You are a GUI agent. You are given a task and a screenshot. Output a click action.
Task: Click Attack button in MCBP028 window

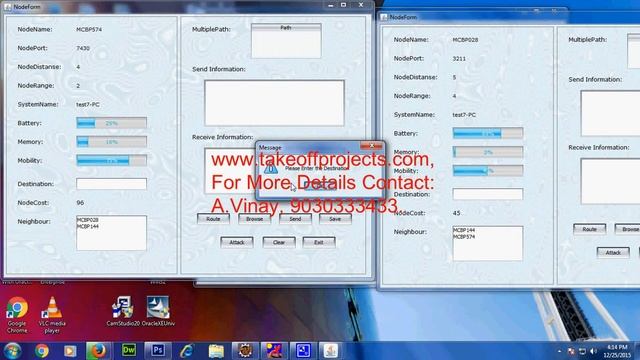(x=613, y=253)
